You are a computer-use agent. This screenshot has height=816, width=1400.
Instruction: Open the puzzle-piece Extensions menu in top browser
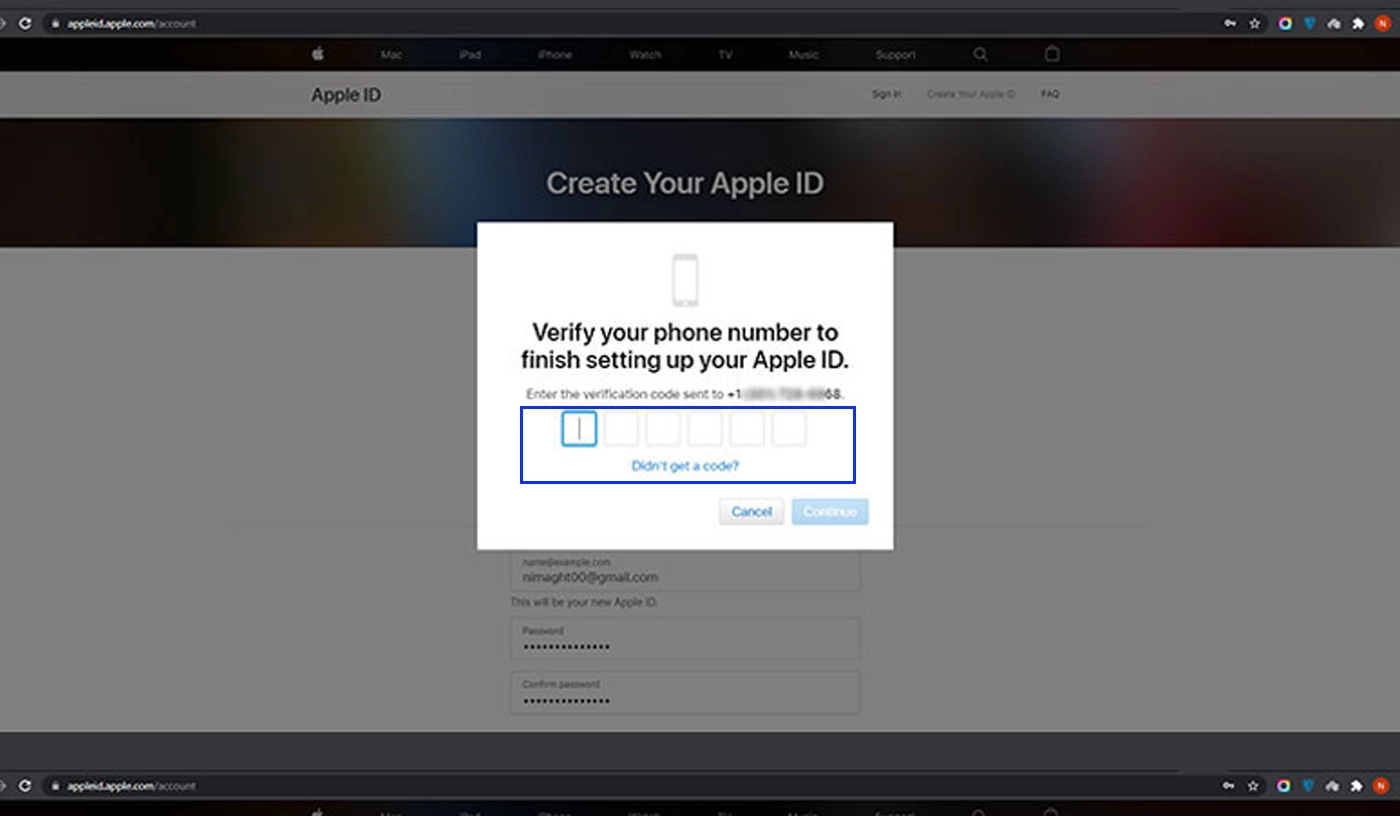coord(1358,24)
